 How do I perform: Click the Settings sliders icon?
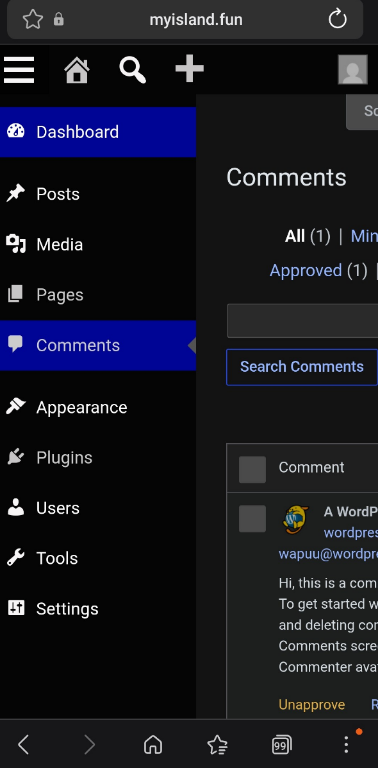coord(16,608)
